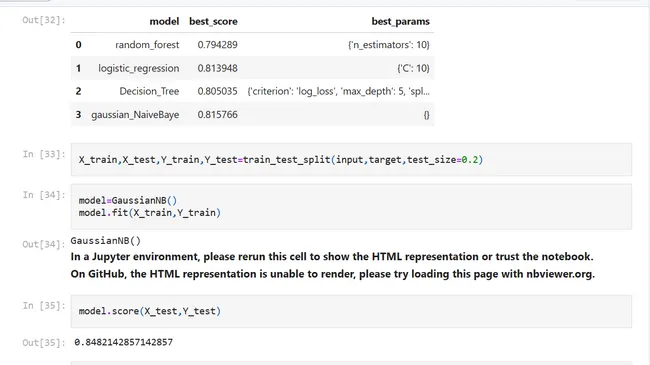Click into the model.score code cell
Screen dimensions: 650x365
351,311
